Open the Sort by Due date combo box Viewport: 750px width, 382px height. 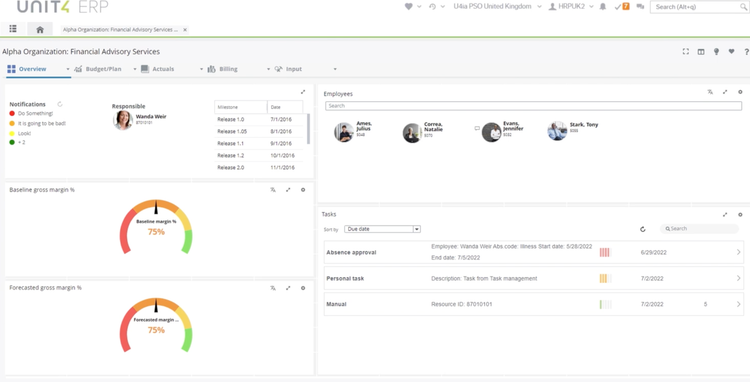[x=382, y=229]
